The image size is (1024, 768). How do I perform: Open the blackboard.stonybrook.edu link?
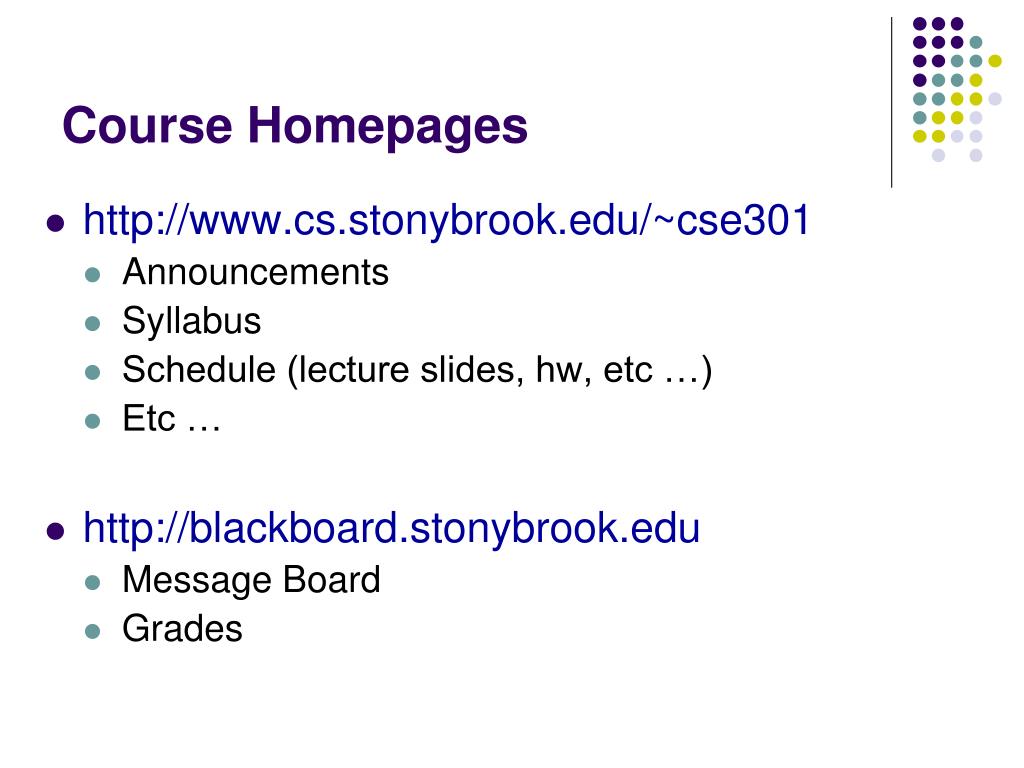(391, 528)
